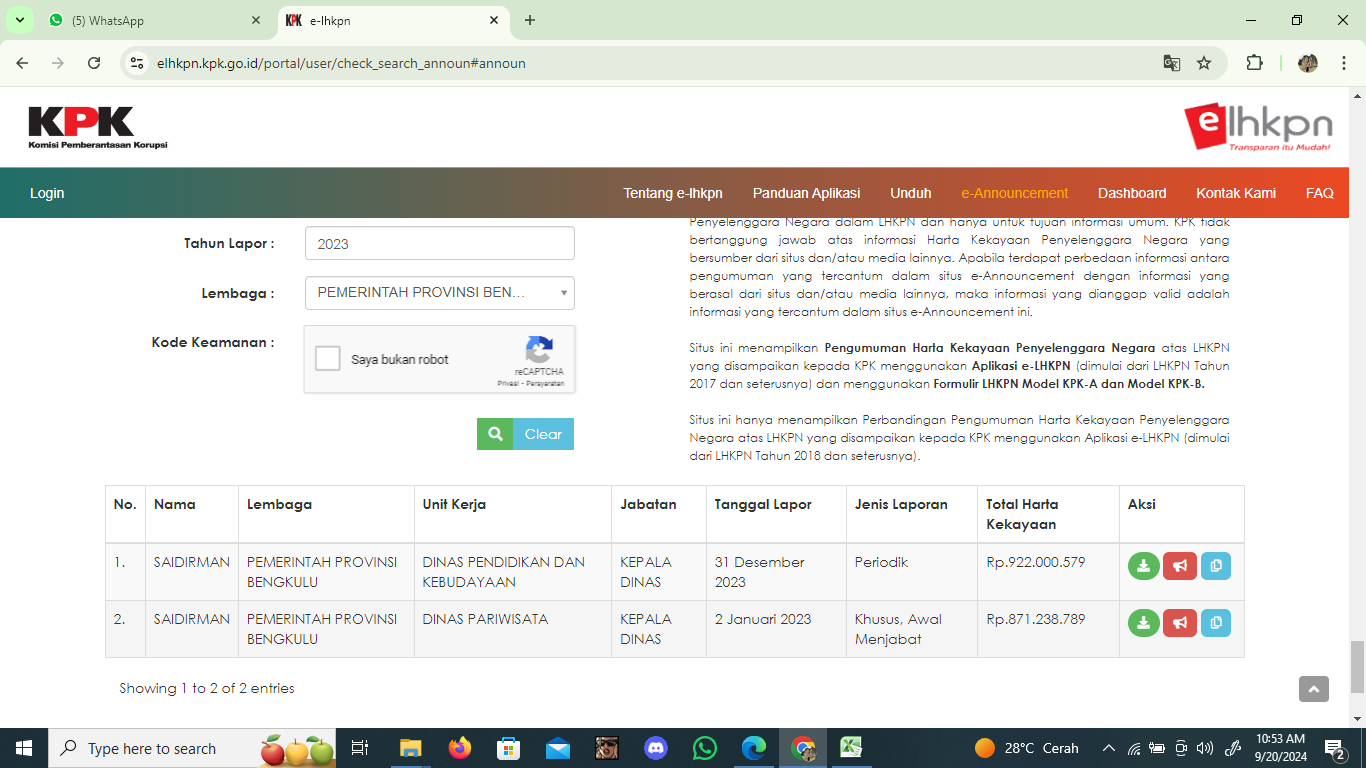The width and height of the screenshot is (1366, 768).
Task: Click the green search magnifier button
Action: [495, 434]
